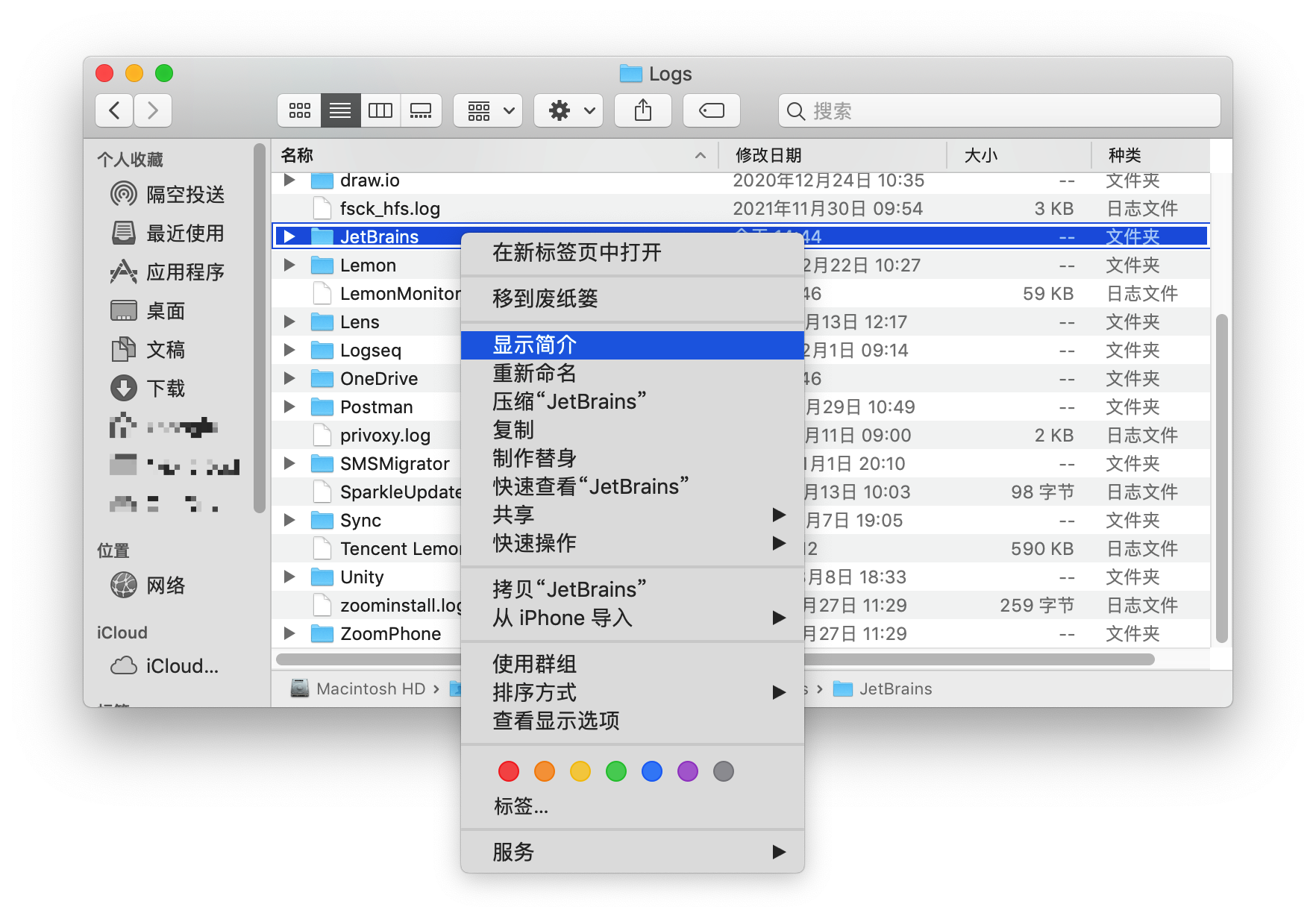Select the Sync folder icon

322,520
